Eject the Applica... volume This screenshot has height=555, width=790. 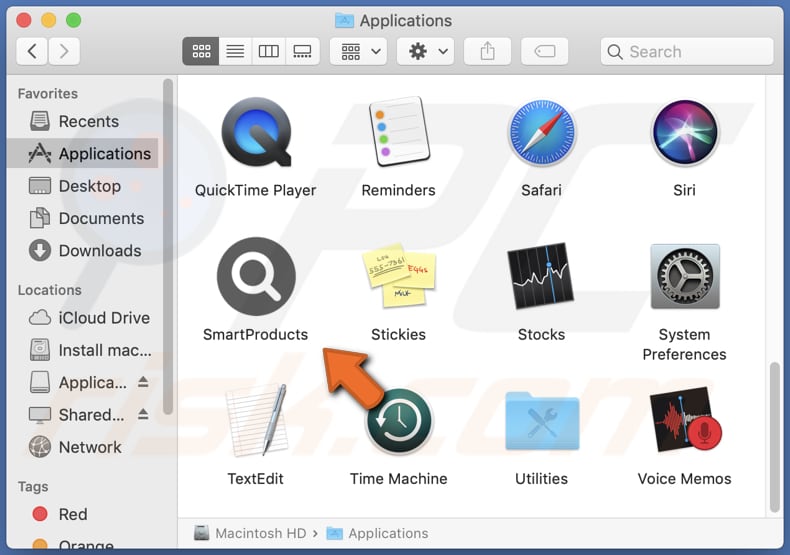[143, 382]
